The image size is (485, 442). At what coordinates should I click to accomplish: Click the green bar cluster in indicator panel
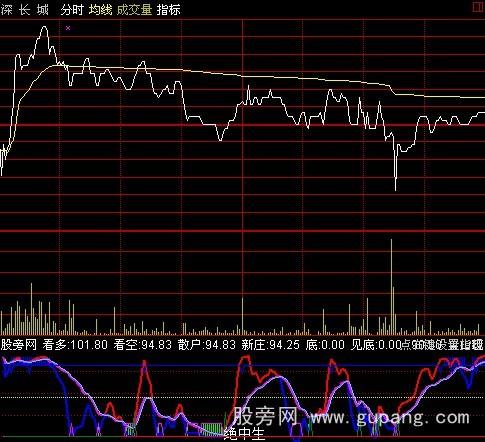(211, 428)
